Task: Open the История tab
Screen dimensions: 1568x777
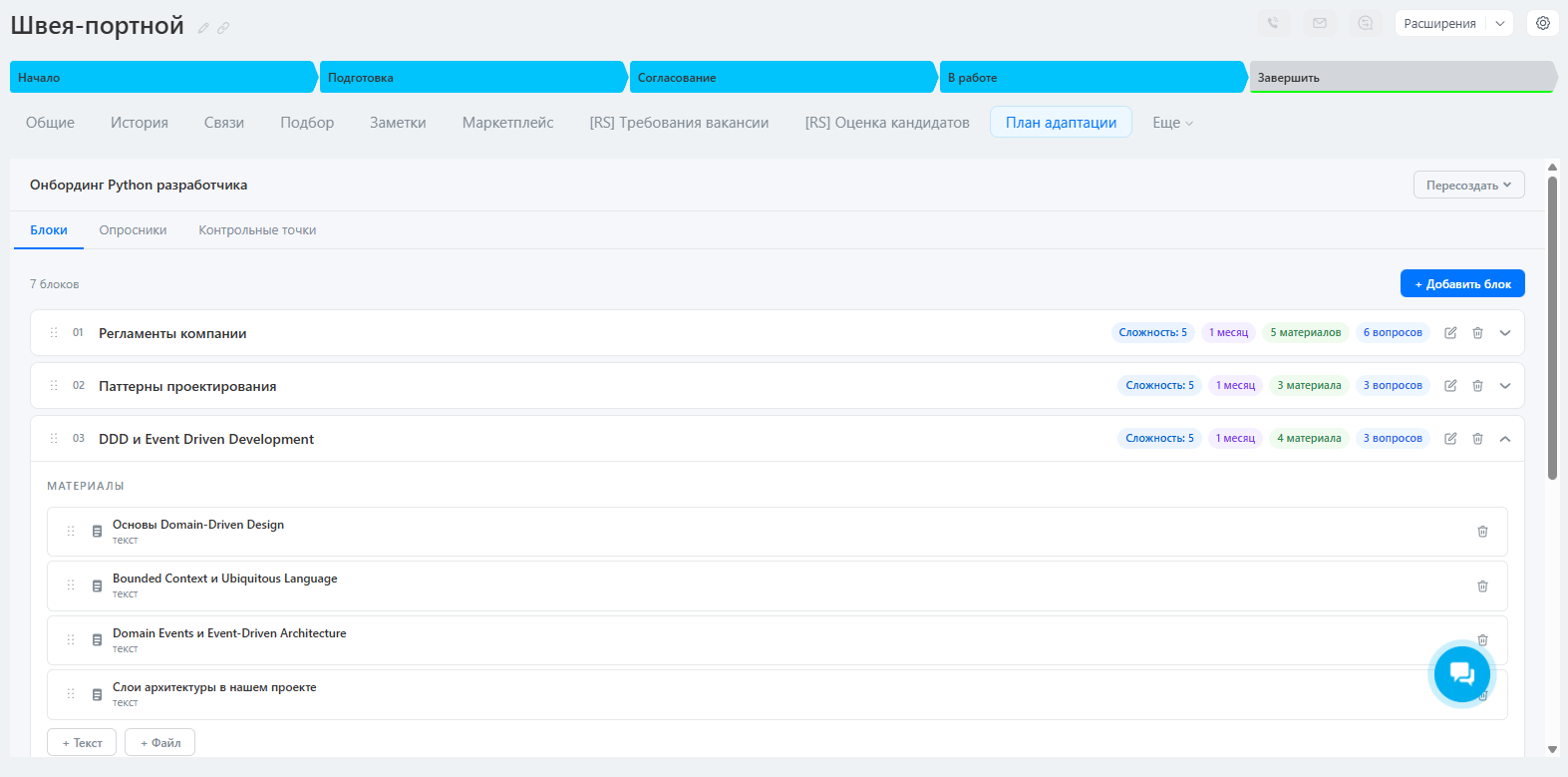Action: click(x=139, y=123)
